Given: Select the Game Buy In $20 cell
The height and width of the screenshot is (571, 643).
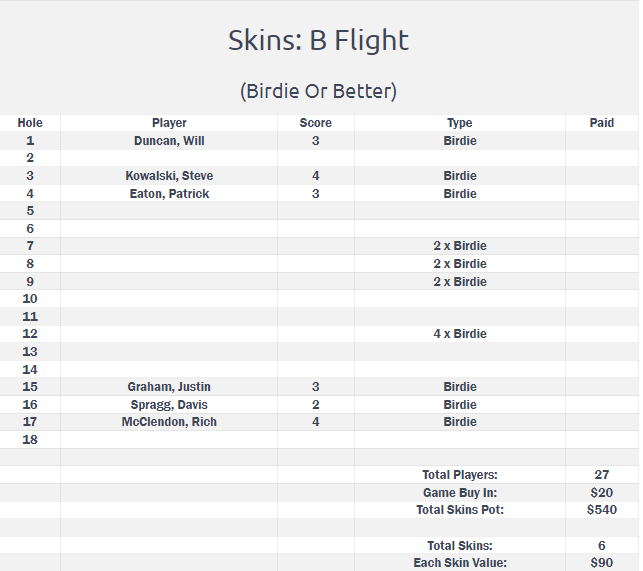Looking at the screenshot, I should click(x=602, y=492).
